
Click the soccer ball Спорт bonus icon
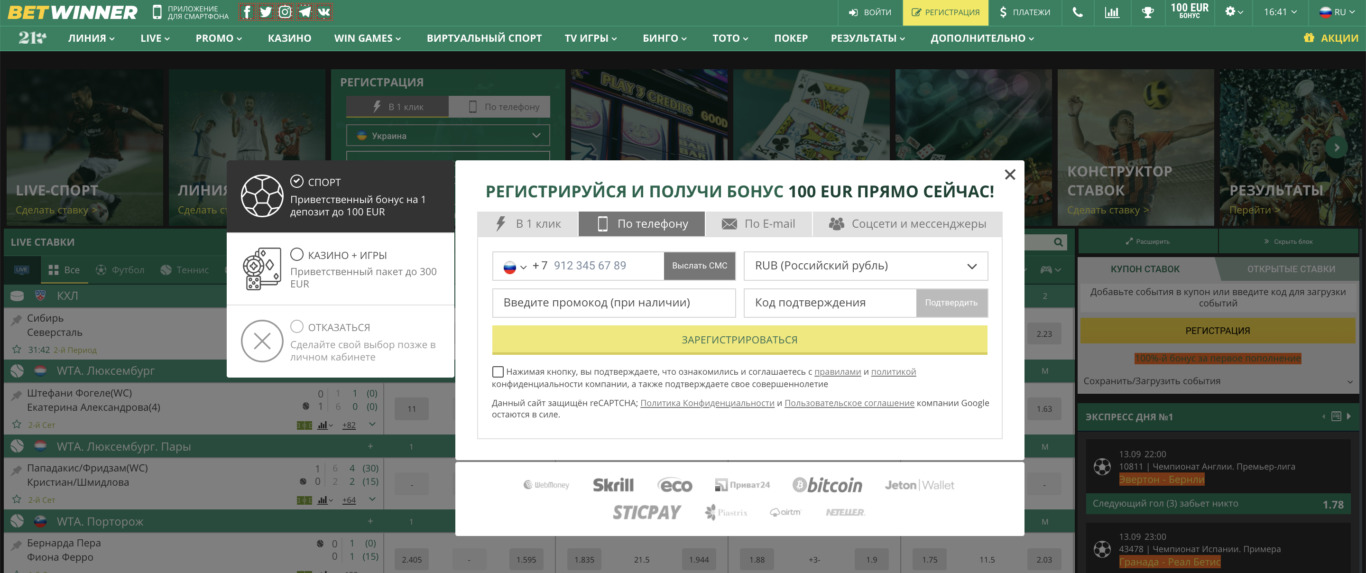click(262, 197)
